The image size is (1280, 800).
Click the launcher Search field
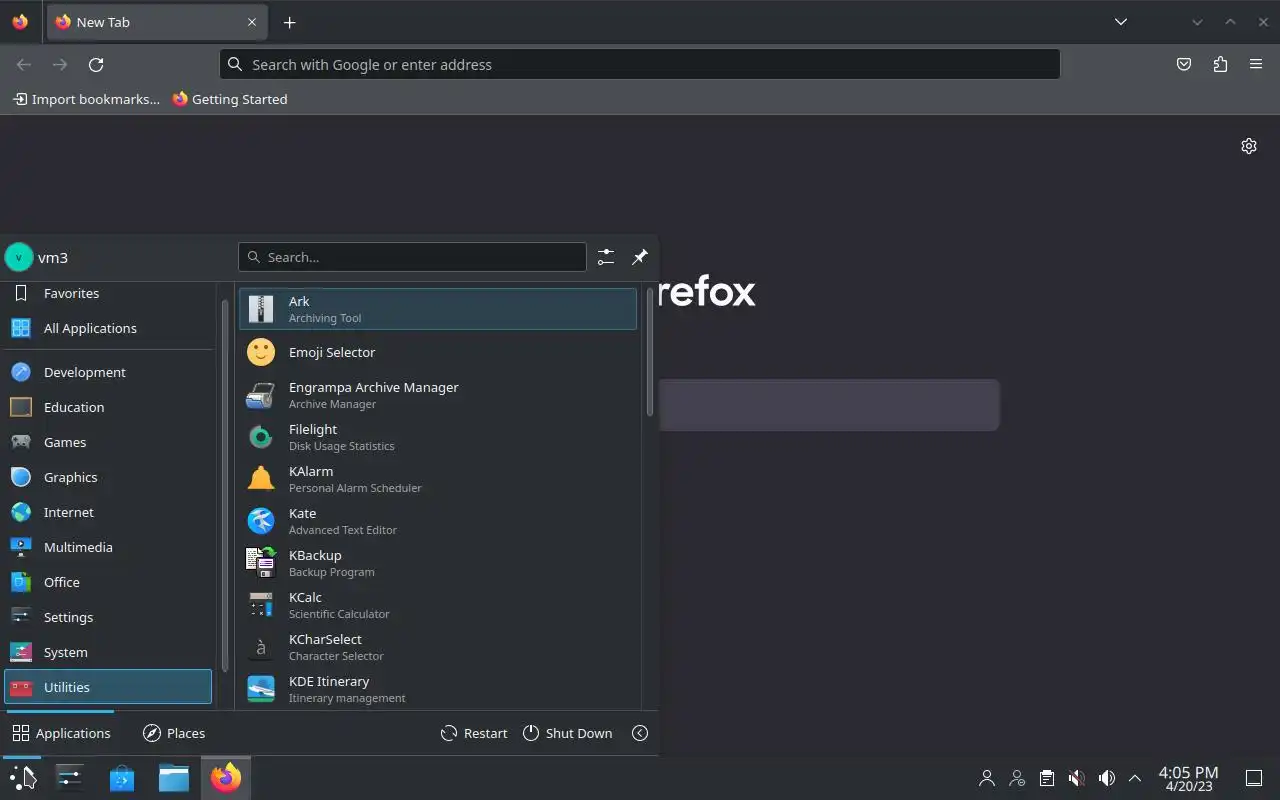412,257
